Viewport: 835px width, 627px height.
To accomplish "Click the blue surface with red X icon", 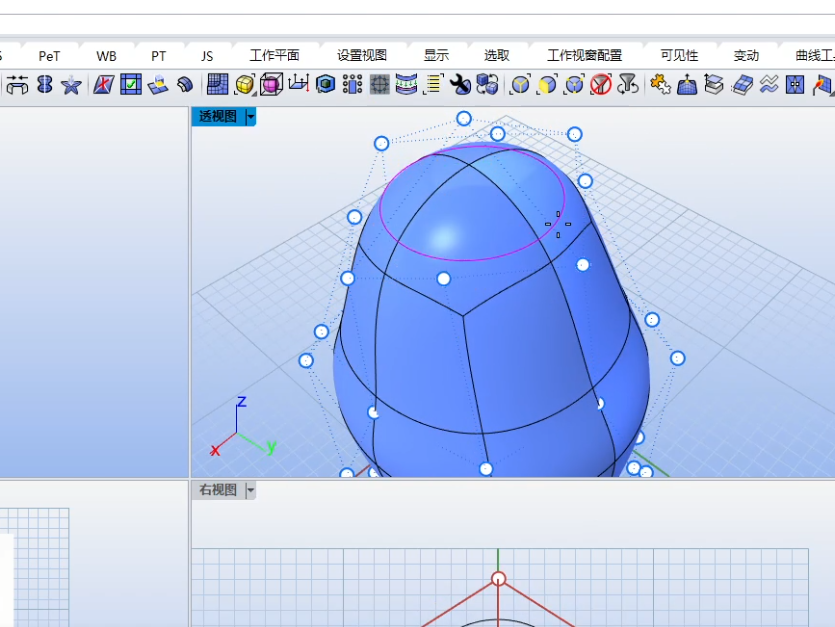I will click(x=103, y=85).
